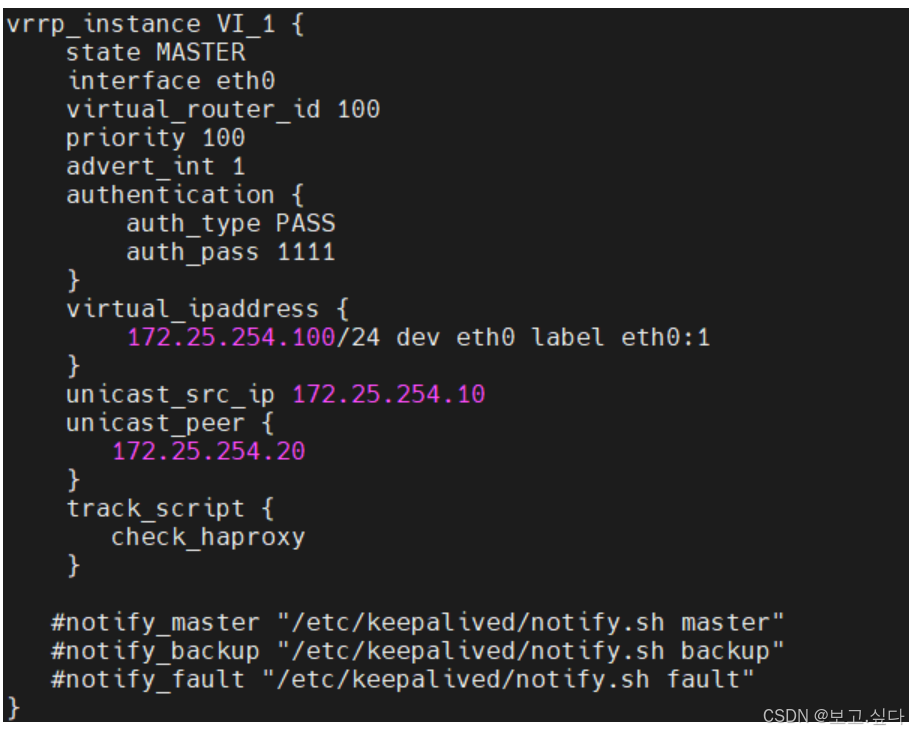Click on advert_int 1 text
The image size is (909, 732).
(155, 166)
